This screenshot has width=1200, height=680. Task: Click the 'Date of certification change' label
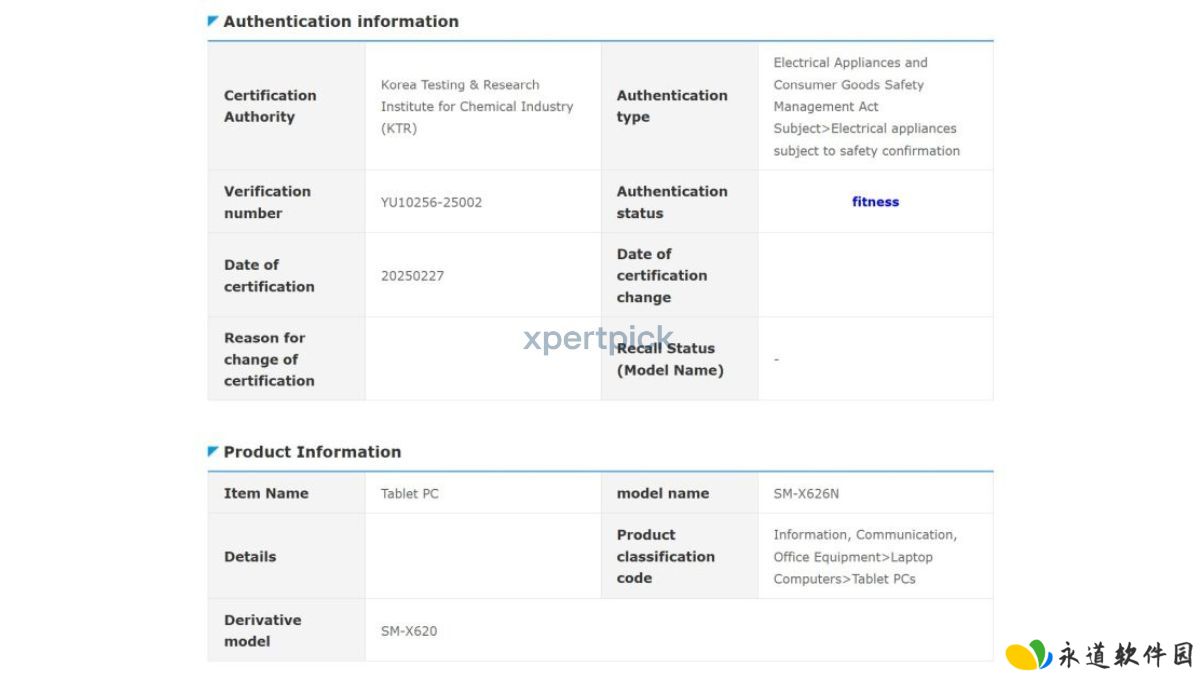[x=662, y=275]
